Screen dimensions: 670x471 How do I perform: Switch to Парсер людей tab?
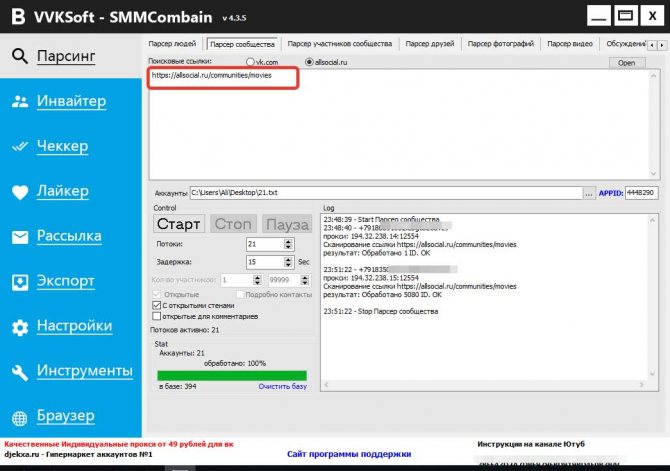[172, 44]
